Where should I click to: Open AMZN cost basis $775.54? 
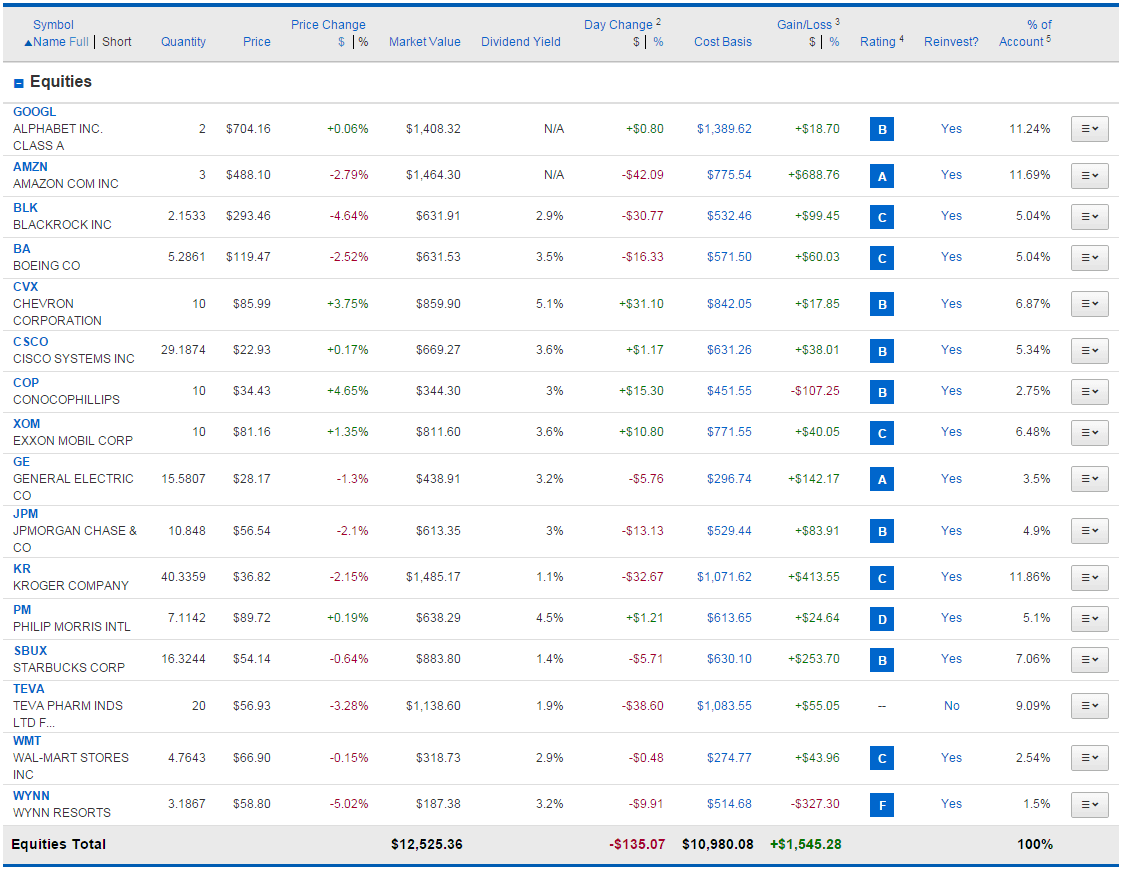pyautogui.click(x=729, y=175)
